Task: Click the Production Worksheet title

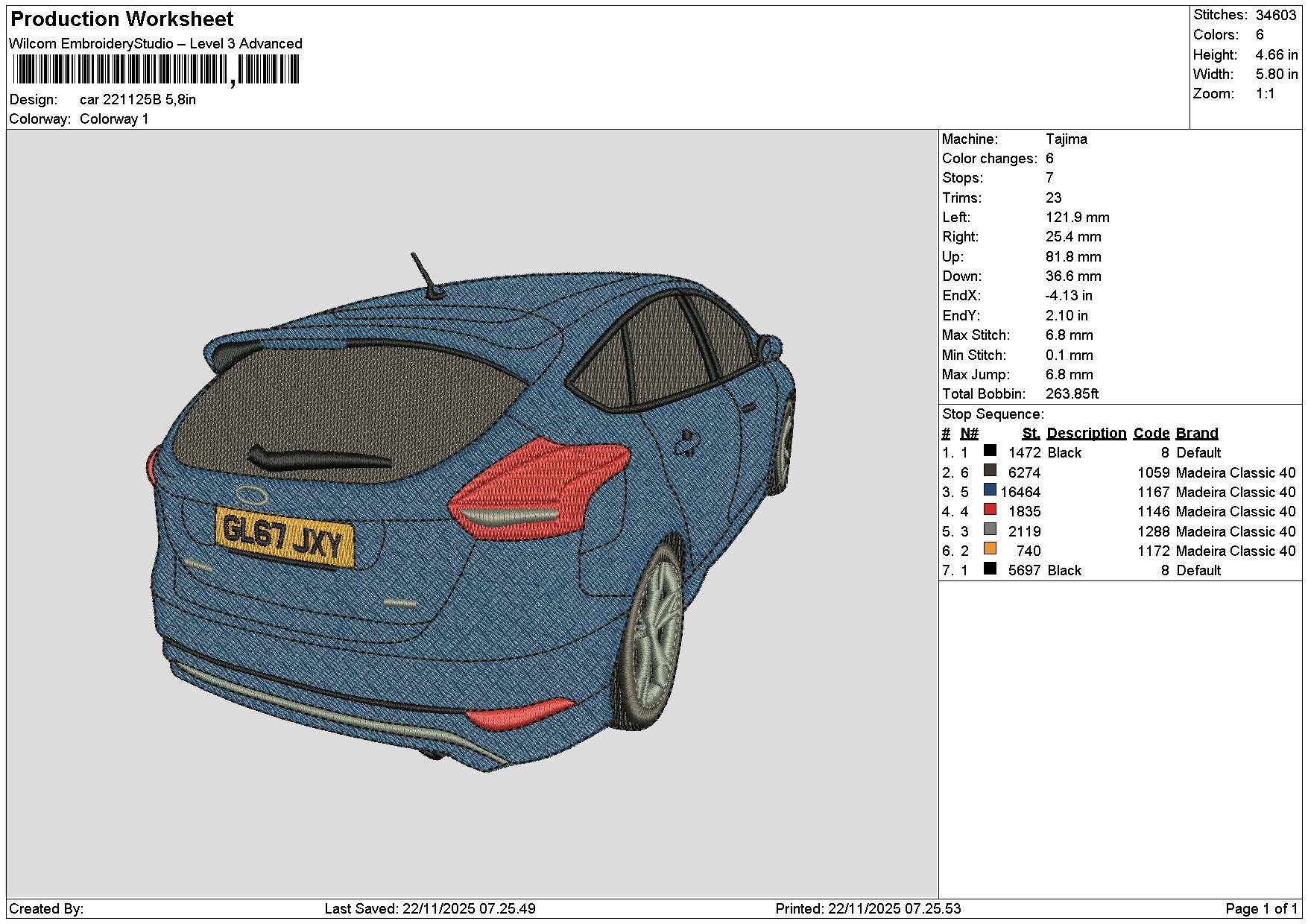Action: coord(122,19)
